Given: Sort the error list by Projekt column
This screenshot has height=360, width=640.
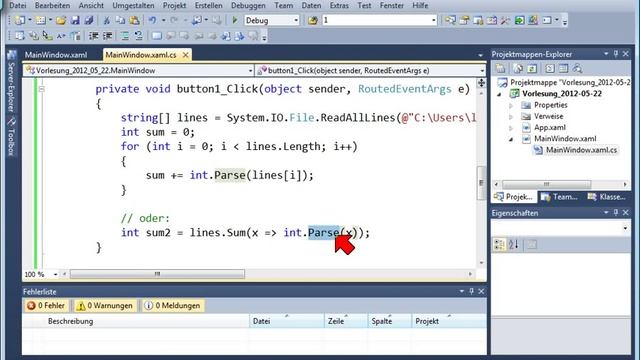Looking at the screenshot, I should tap(449, 321).
